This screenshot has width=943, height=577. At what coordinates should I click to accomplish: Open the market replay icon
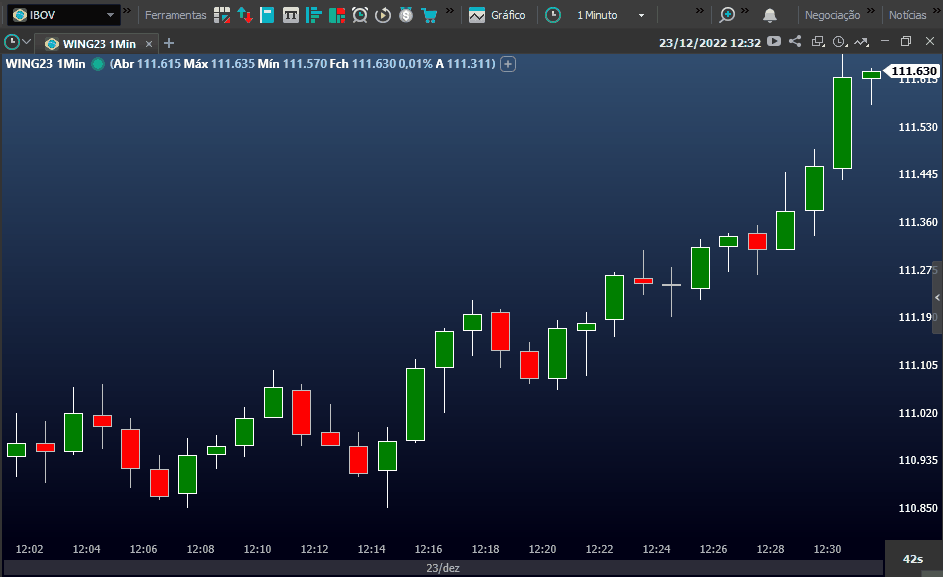(x=382, y=15)
